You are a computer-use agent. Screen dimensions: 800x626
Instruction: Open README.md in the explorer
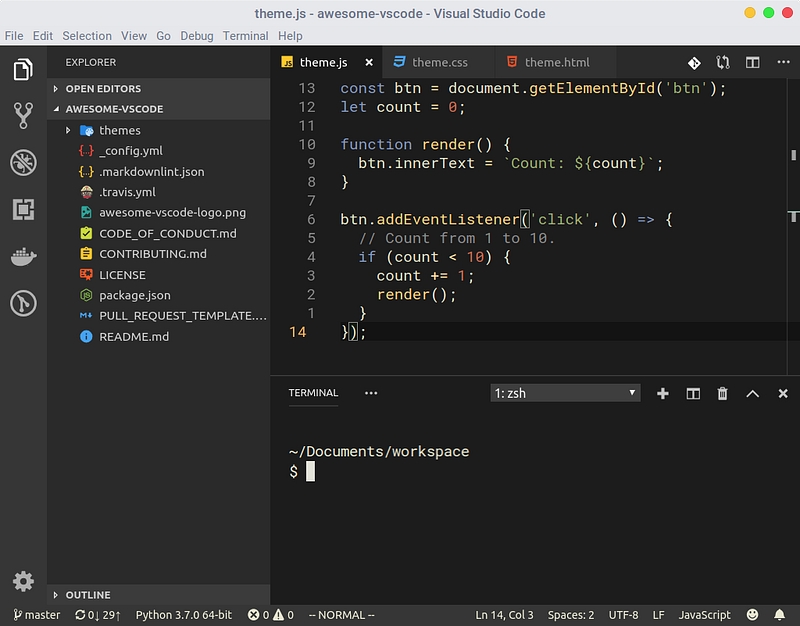[134, 337]
